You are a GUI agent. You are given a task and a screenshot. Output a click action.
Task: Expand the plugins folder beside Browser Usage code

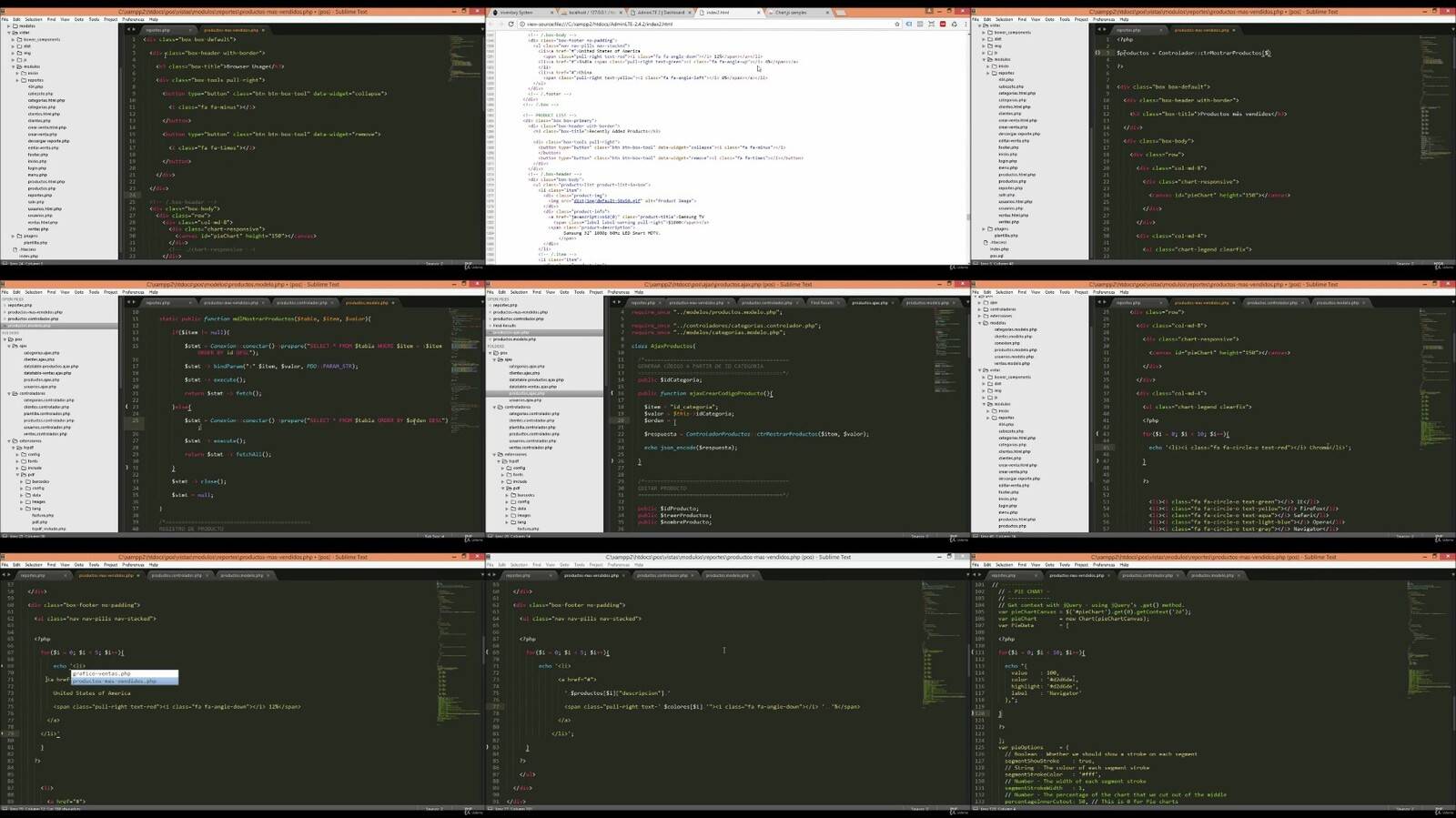tap(12, 236)
